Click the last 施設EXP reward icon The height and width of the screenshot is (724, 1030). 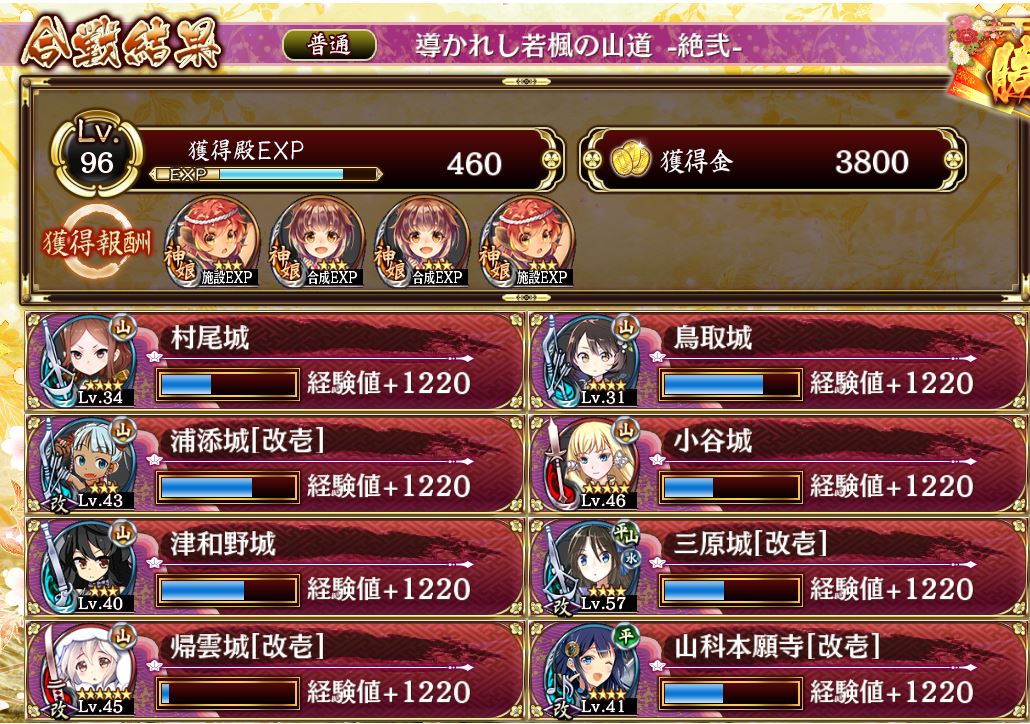(527, 242)
